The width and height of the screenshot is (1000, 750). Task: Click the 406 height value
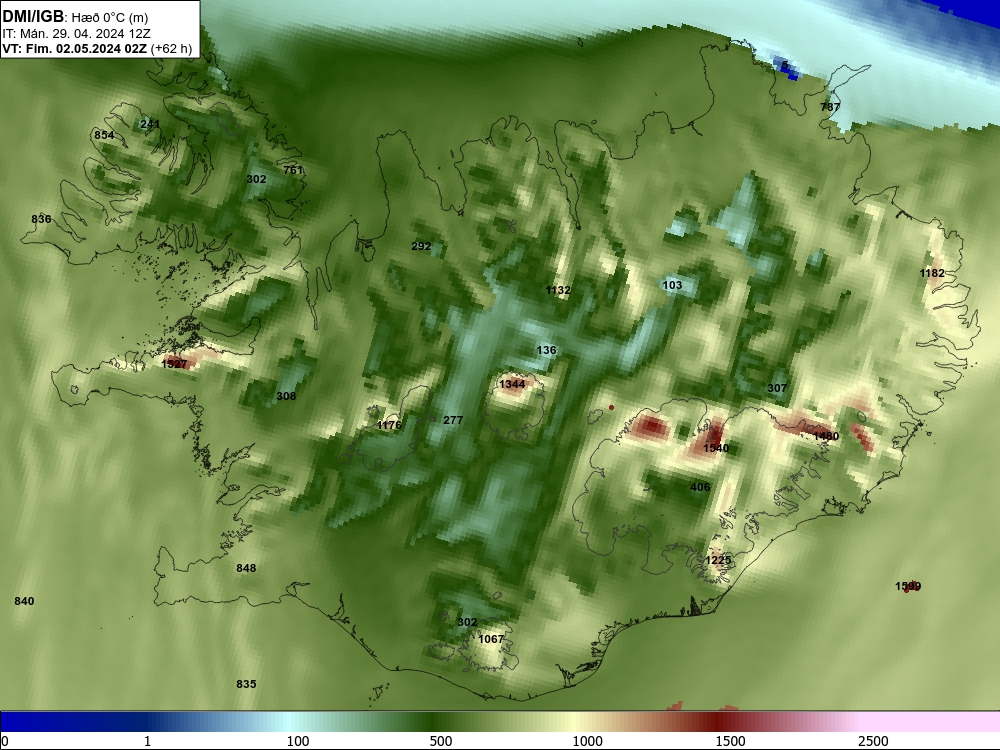tap(700, 487)
